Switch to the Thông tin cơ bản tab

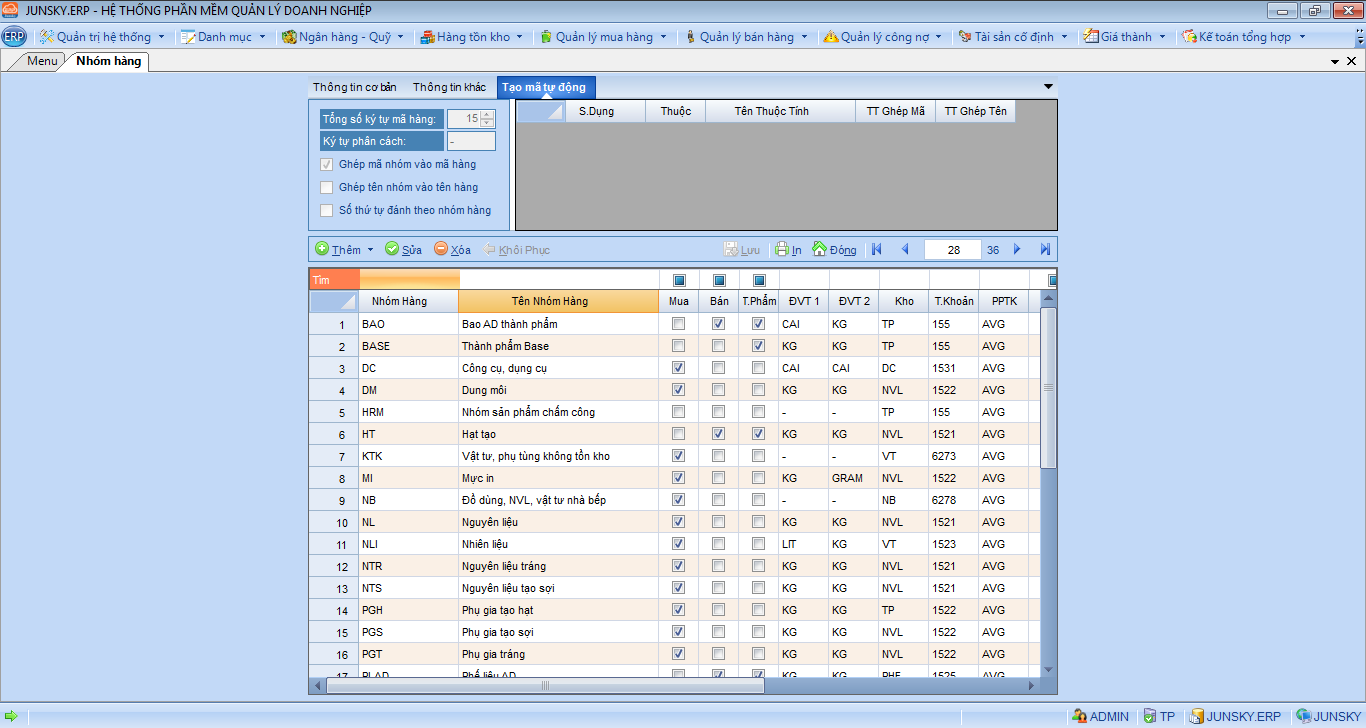click(x=354, y=87)
